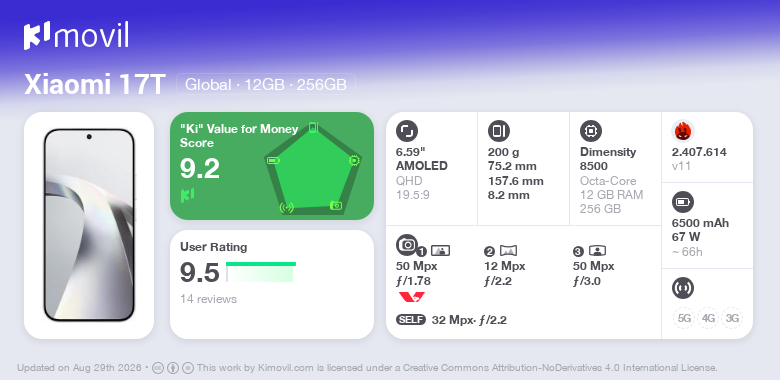Viewport: 780px width, 380px height.
Task: Select the 5G network badge
Action: (684, 318)
